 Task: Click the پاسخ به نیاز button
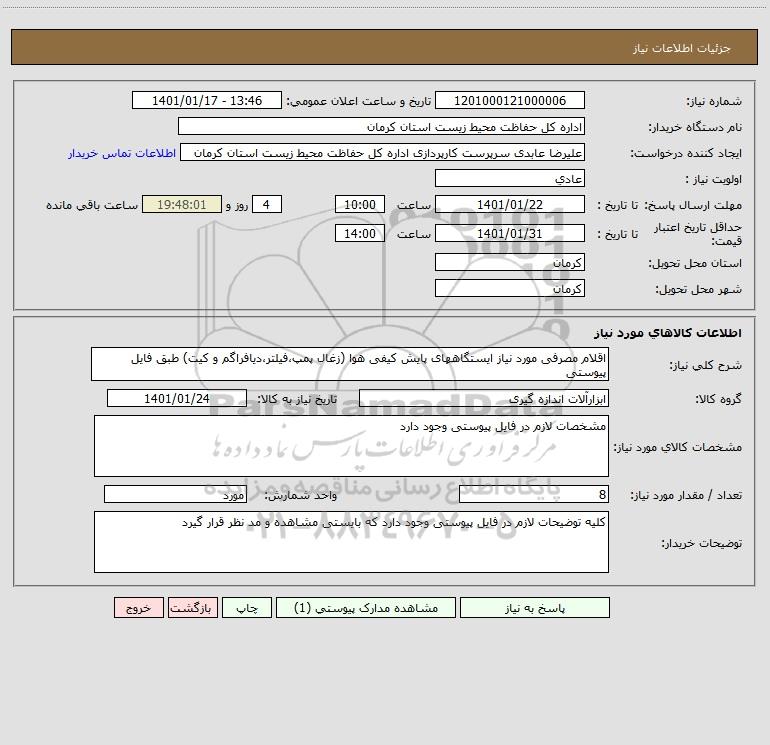535,607
